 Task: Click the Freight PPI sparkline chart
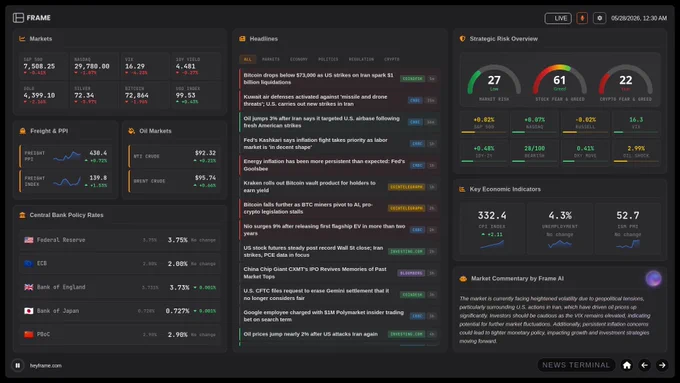[x=67, y=156]
